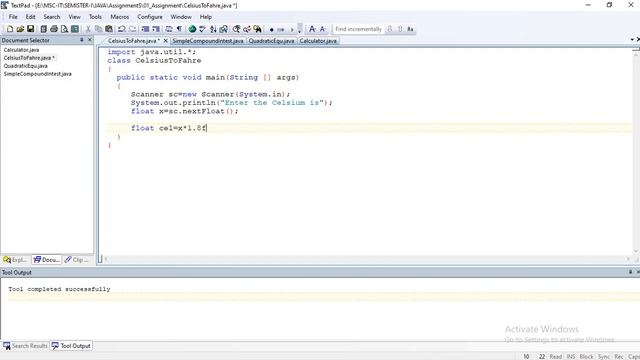Open the Macros menu

click(120, 17)
